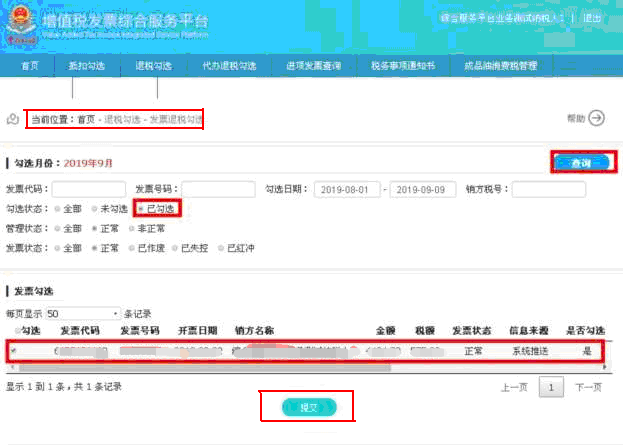
Task: Click 首页 in breadcrumb path
Action: click(86, 119)
